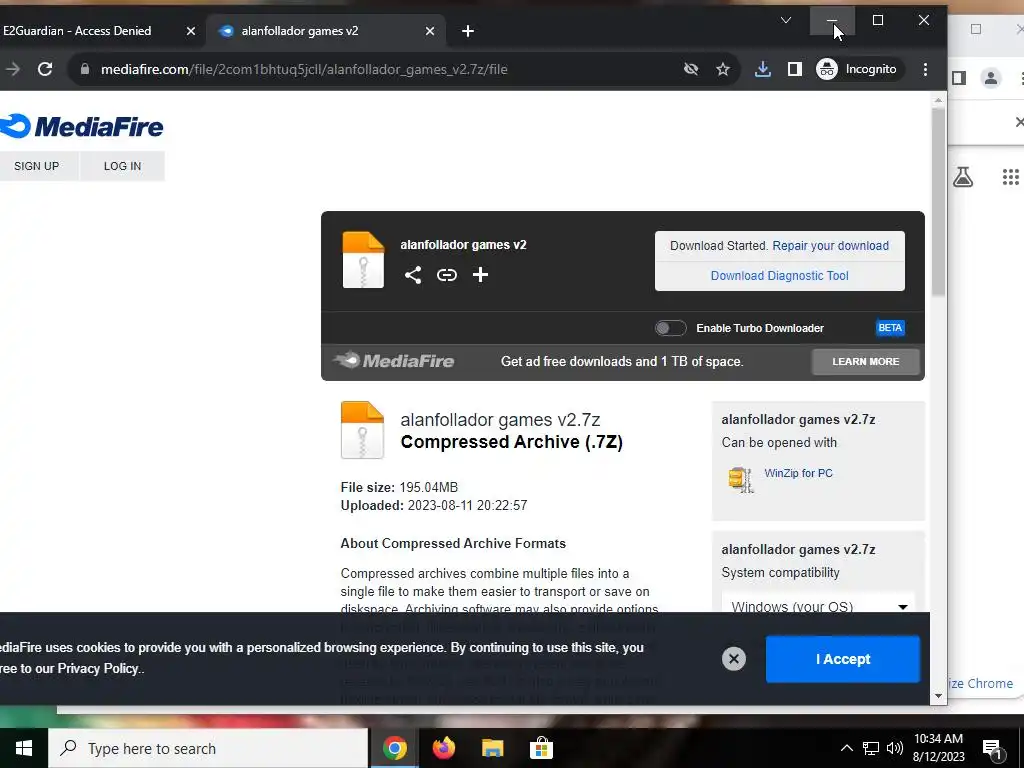Close the alanfollador games v2 tab
Image resolution: width=1024 pixels, height=768 pixels.
tap(430, 31)
